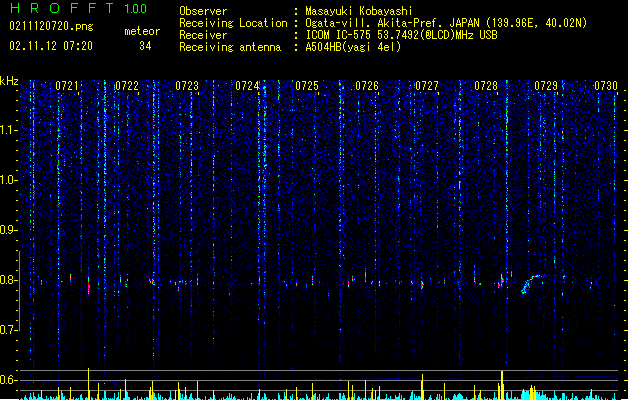Click the 0727 time marker

click(x=427, y=86)
